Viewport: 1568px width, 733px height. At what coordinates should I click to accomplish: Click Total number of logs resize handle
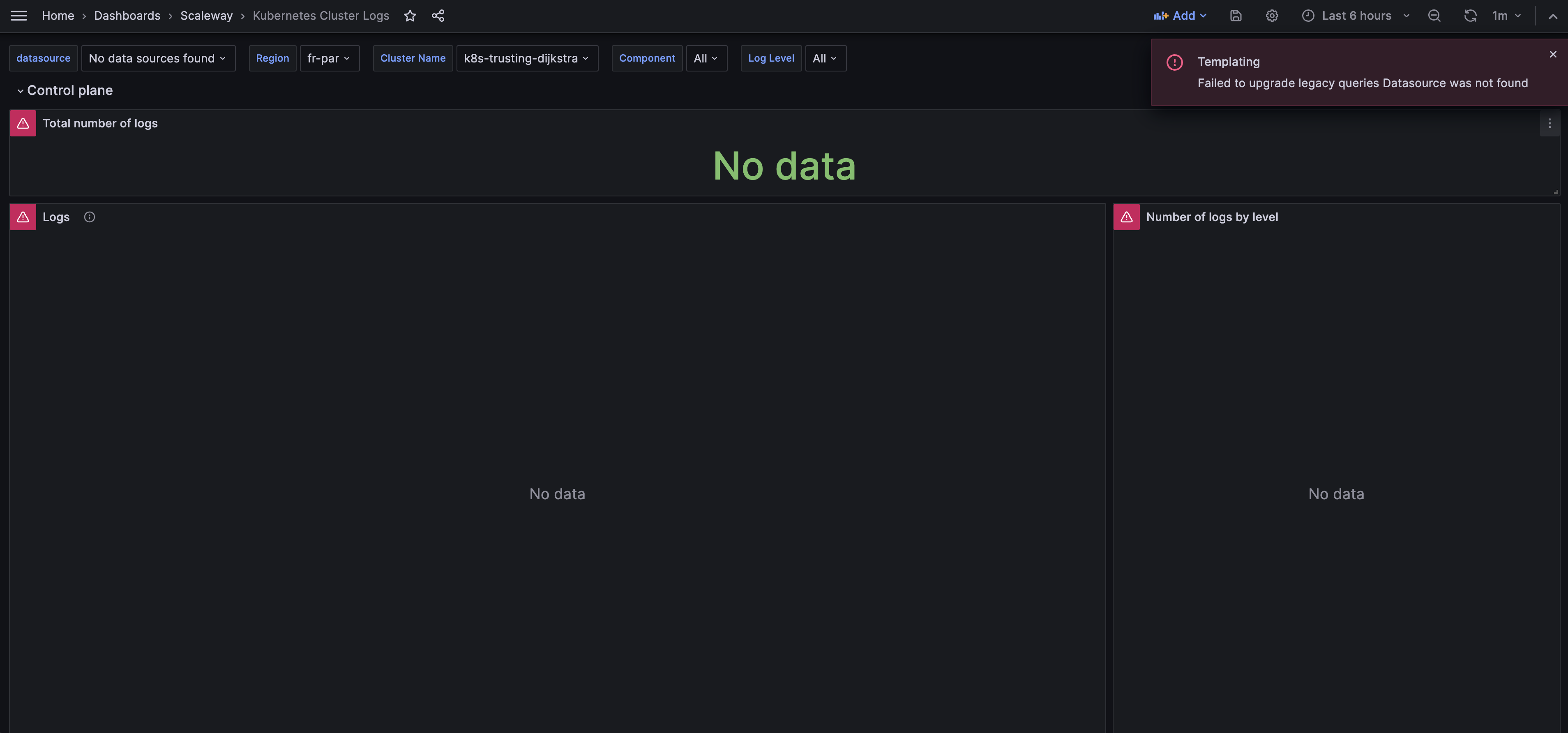click(x=1555, y=192)
